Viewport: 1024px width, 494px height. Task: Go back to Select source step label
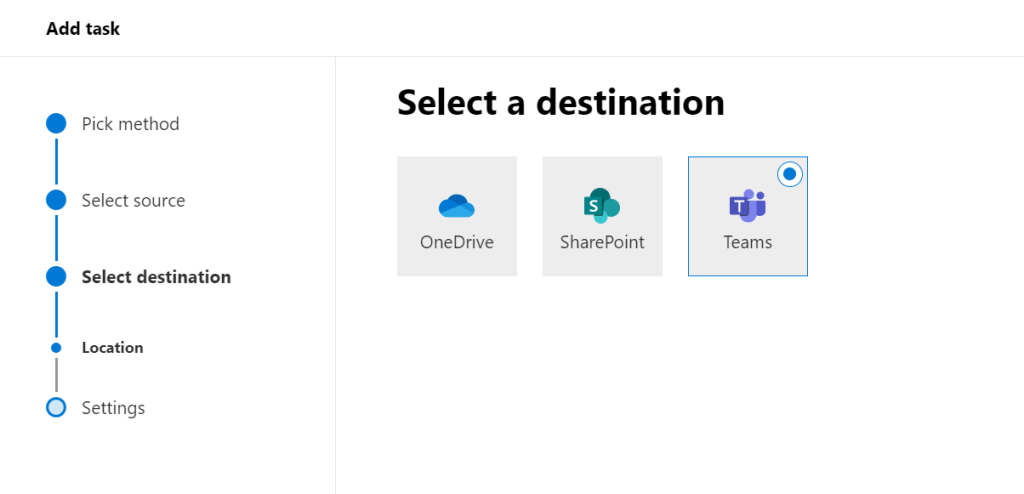pos(133,200)
